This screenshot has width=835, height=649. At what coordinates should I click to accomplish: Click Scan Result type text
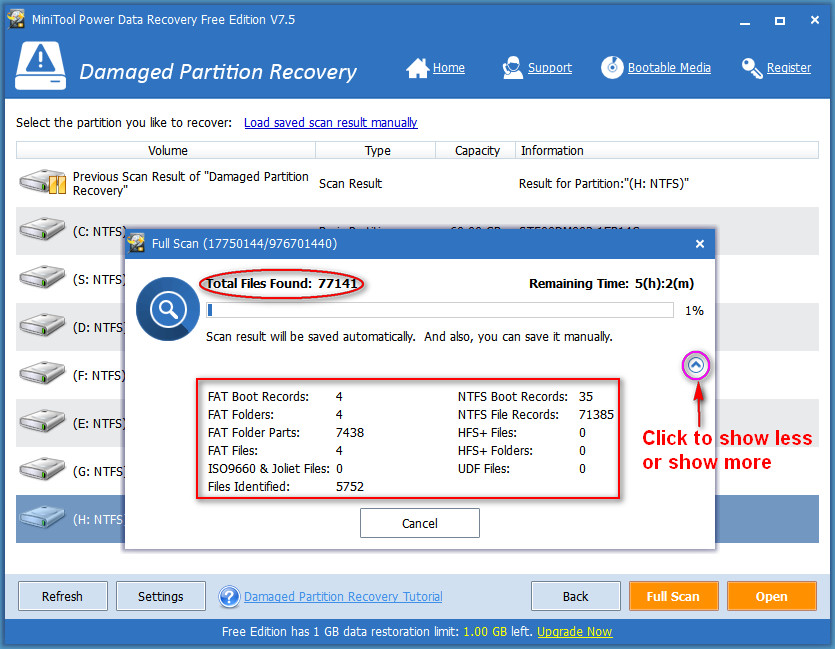coord(350,184)
